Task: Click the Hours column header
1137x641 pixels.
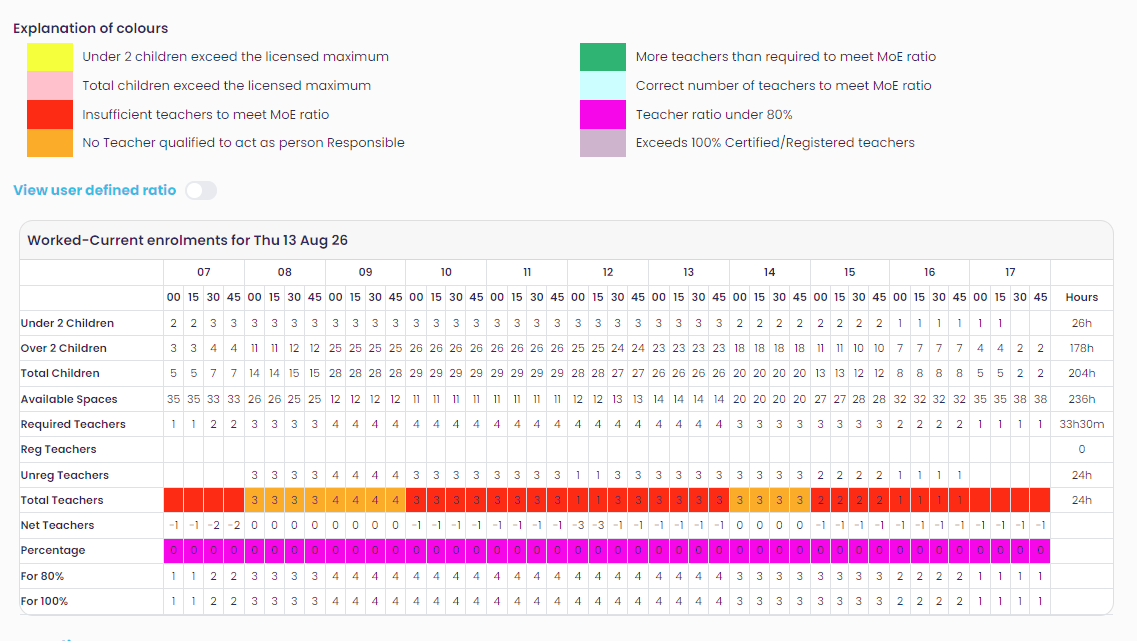Action: 1081,297
